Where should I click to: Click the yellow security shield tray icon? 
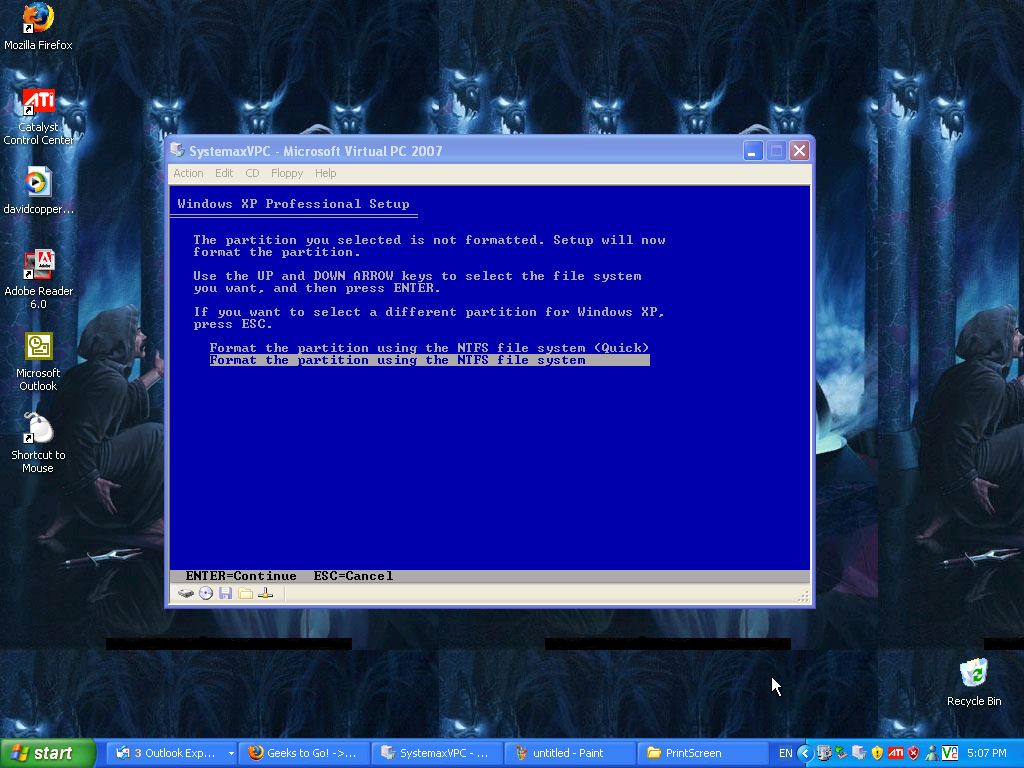click(x=877, y=753)
